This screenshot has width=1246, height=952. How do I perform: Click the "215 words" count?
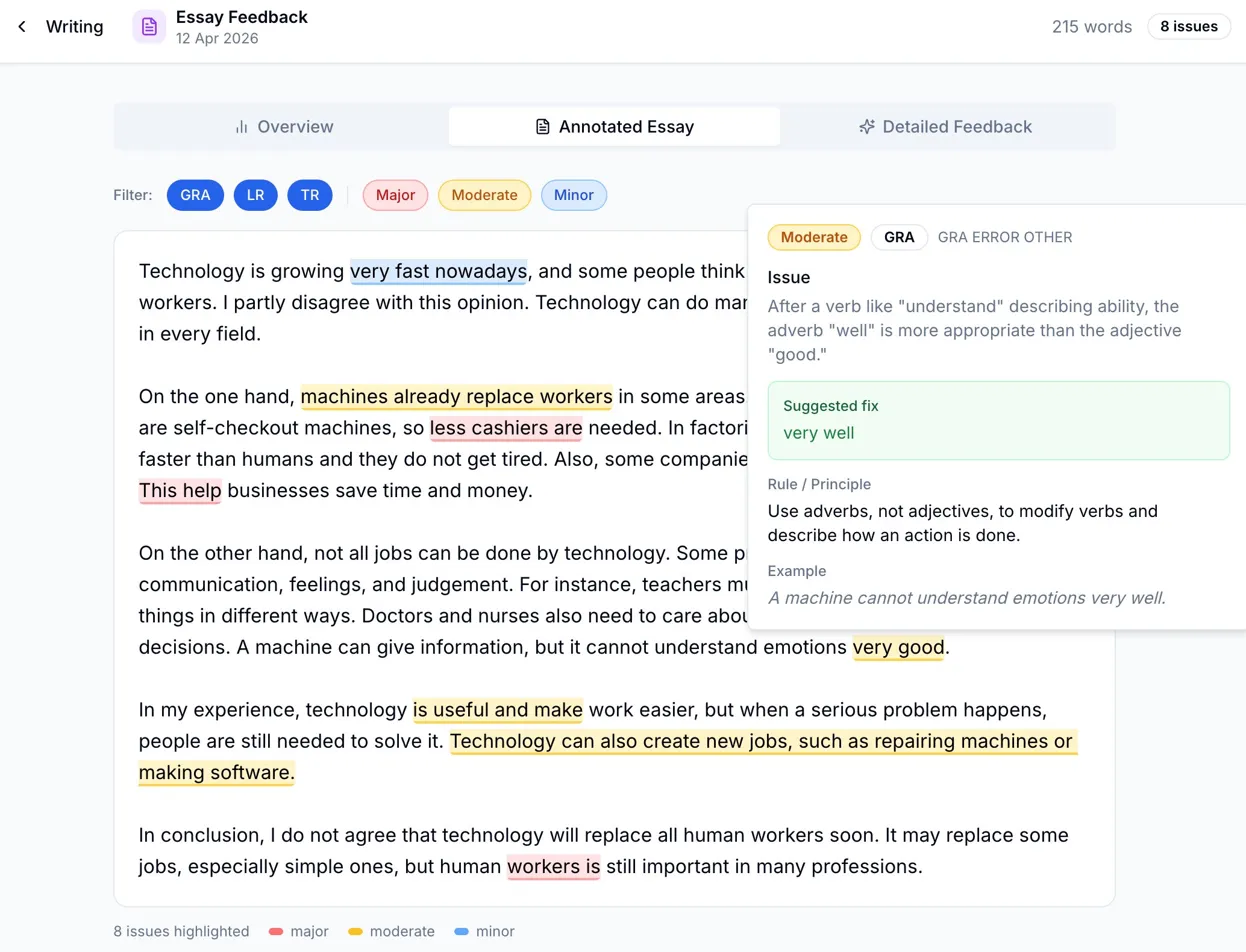click(1092, 27)
